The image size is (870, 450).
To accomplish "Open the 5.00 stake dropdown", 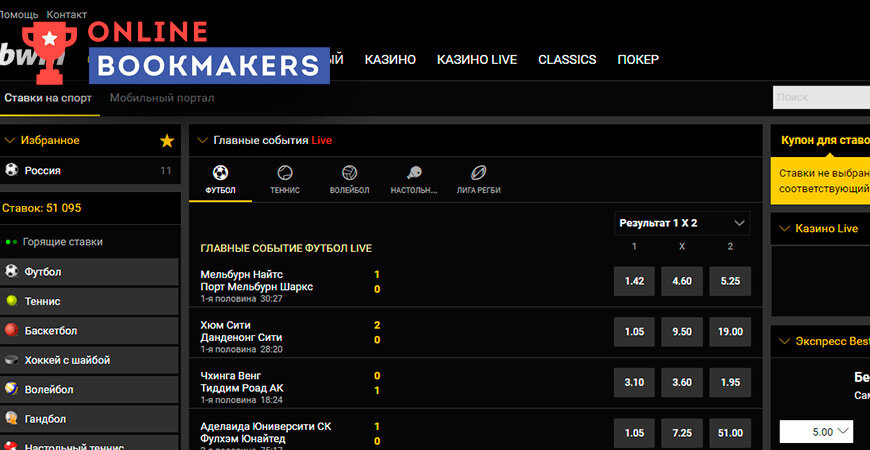I will pyautogui.click(x=816, y=432).
